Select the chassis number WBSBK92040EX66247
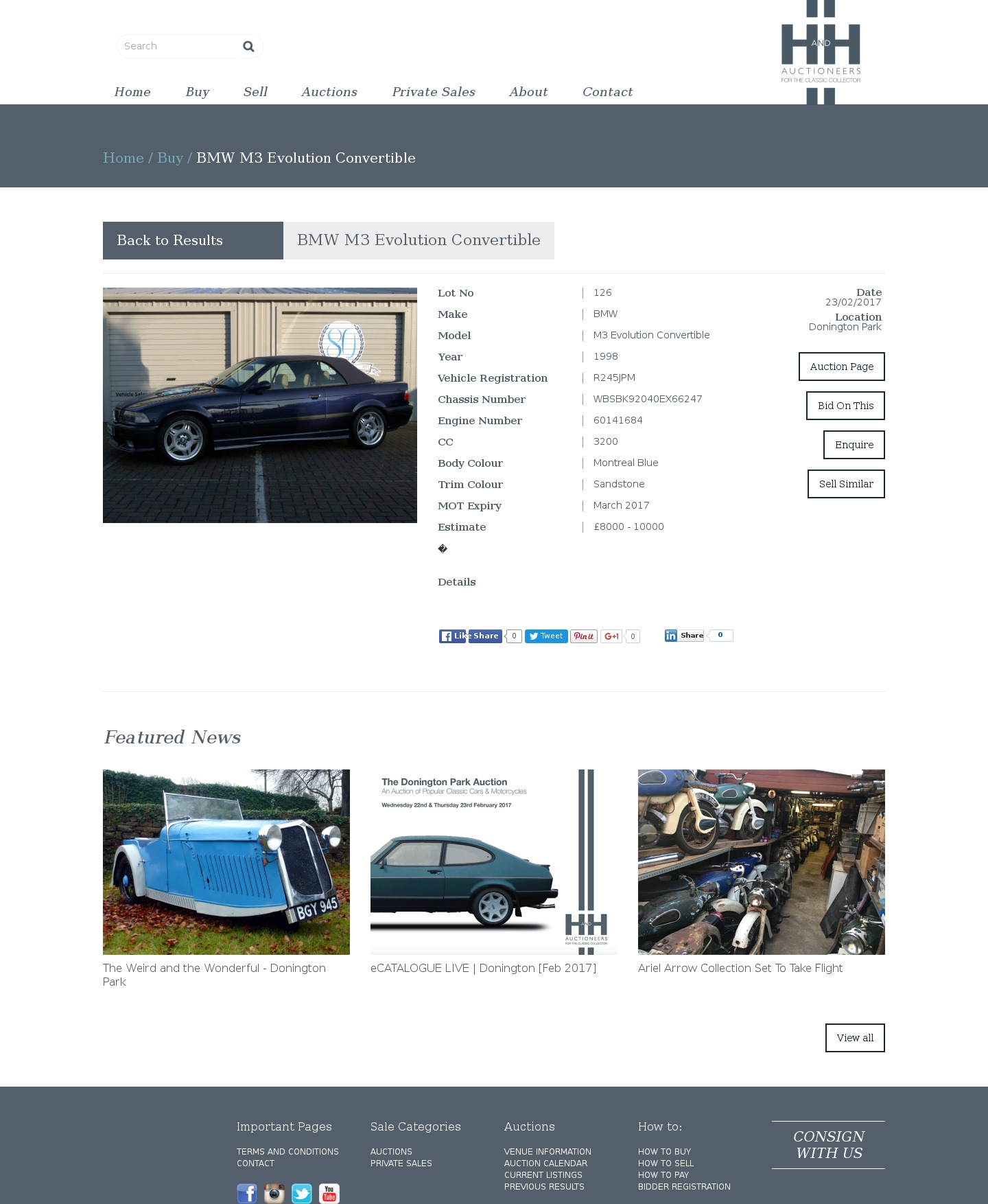Image resolution: width=988 pixels, height=1204 pixels. point(648,399)
